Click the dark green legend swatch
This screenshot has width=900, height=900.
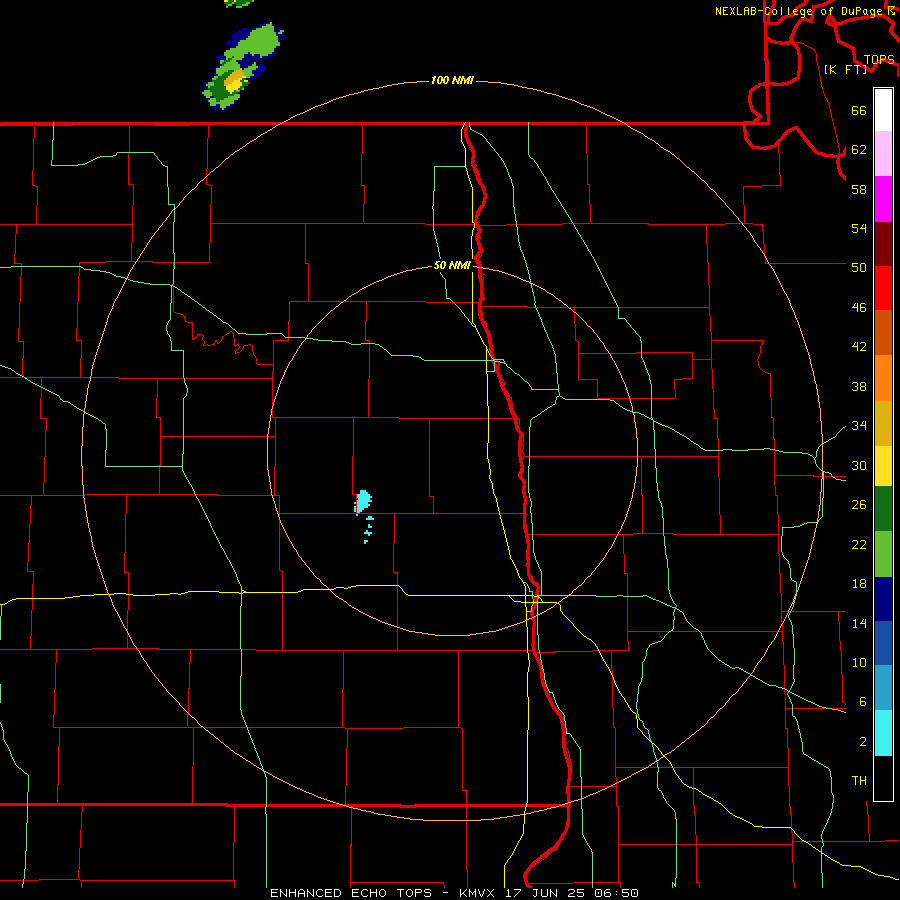pos(883,509)
